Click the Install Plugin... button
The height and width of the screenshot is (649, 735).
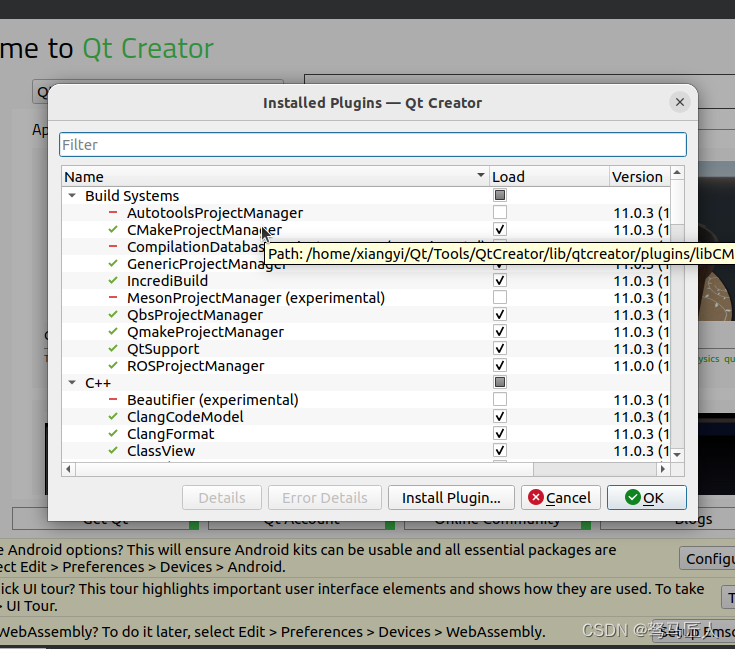click(451, 497)
